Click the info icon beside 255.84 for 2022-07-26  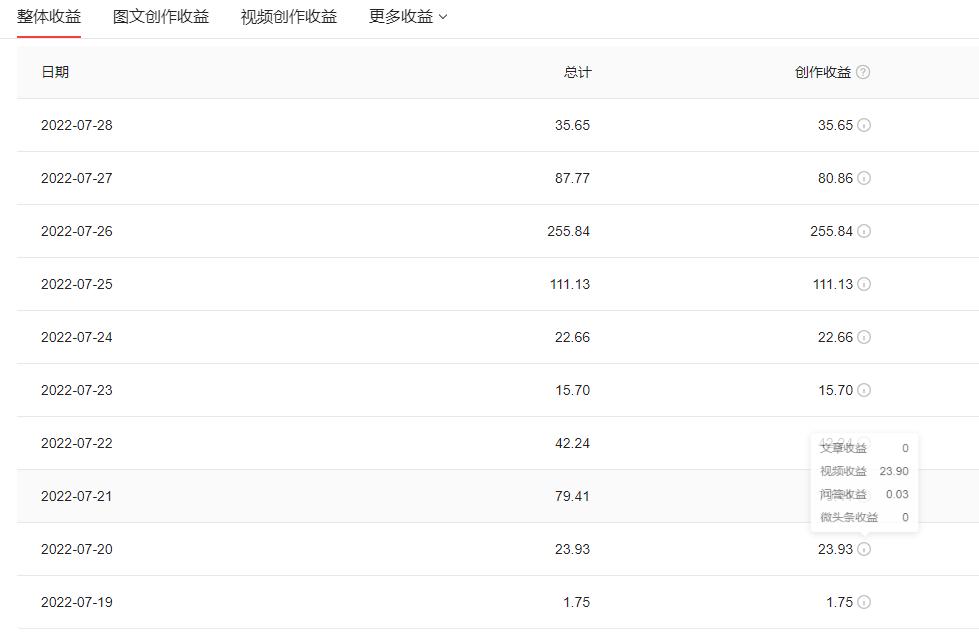click(866, 231)
